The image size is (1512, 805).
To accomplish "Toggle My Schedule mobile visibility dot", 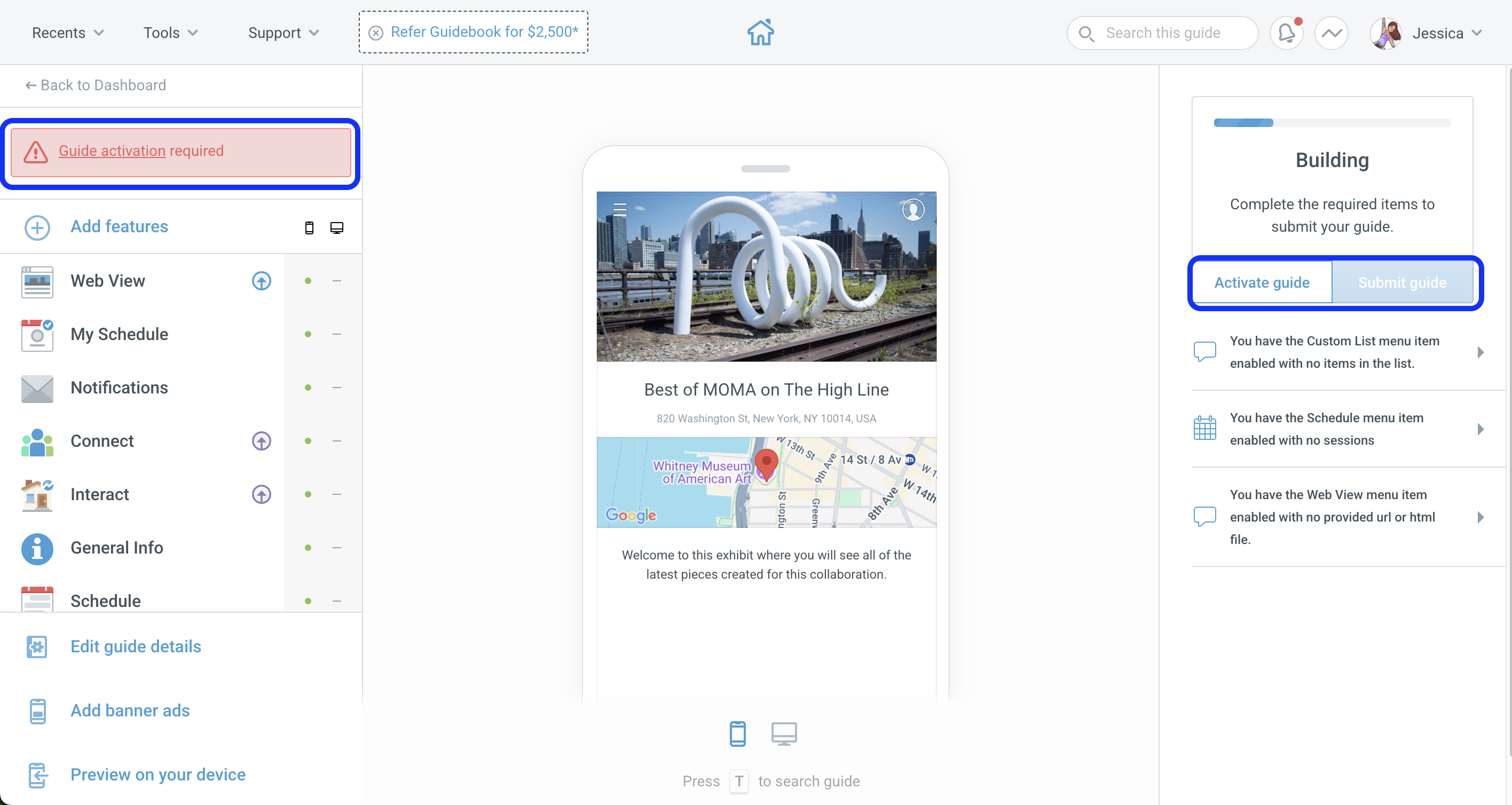I will (308, 335).
